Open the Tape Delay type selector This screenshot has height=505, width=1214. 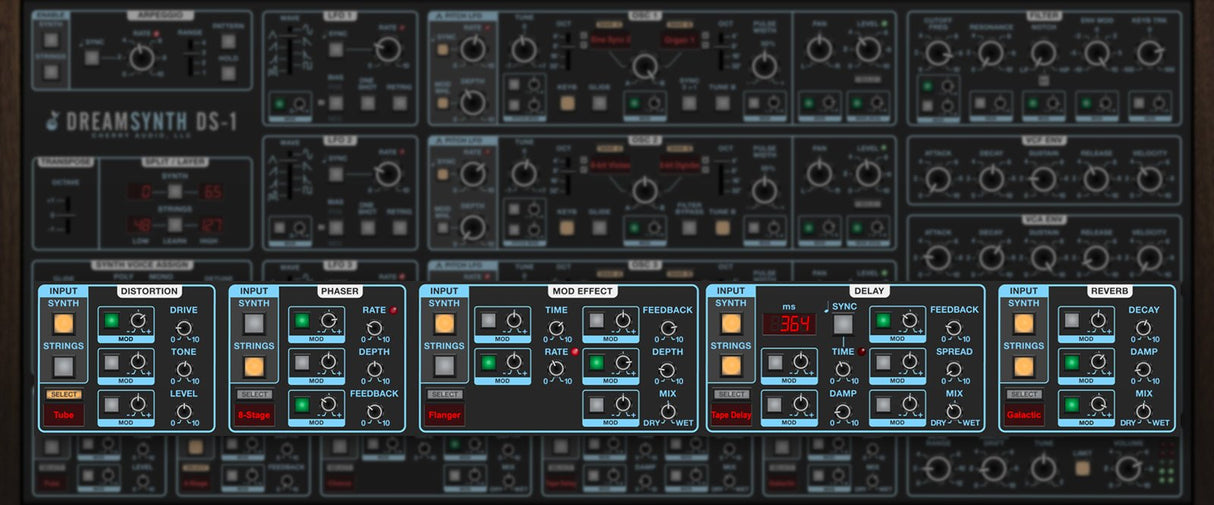click(731, 415)
